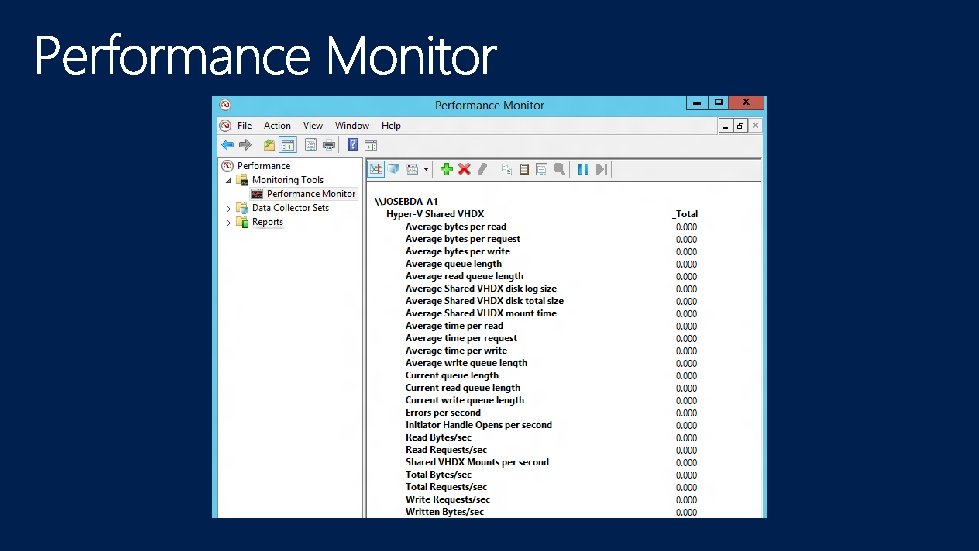
Task: Select Average time per read counter
Action: click(x=454, y=326)
